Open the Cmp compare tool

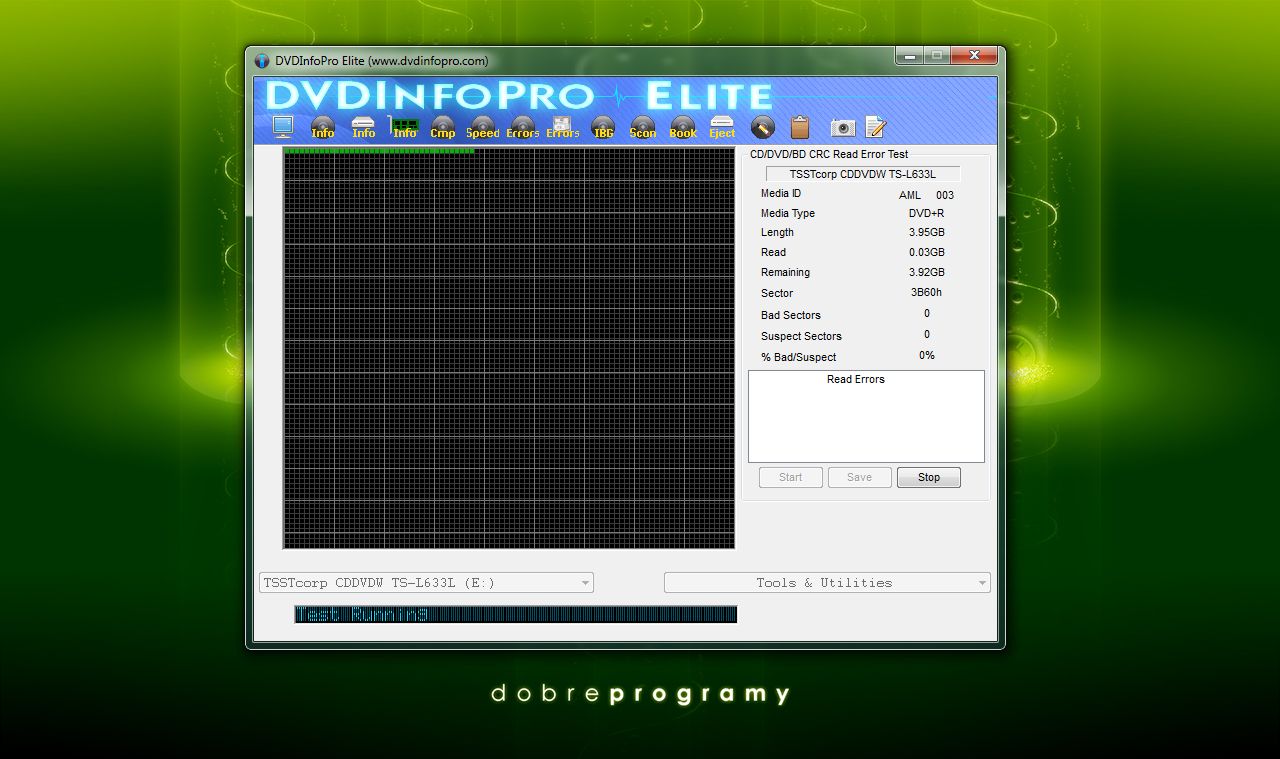click(443, 127)
